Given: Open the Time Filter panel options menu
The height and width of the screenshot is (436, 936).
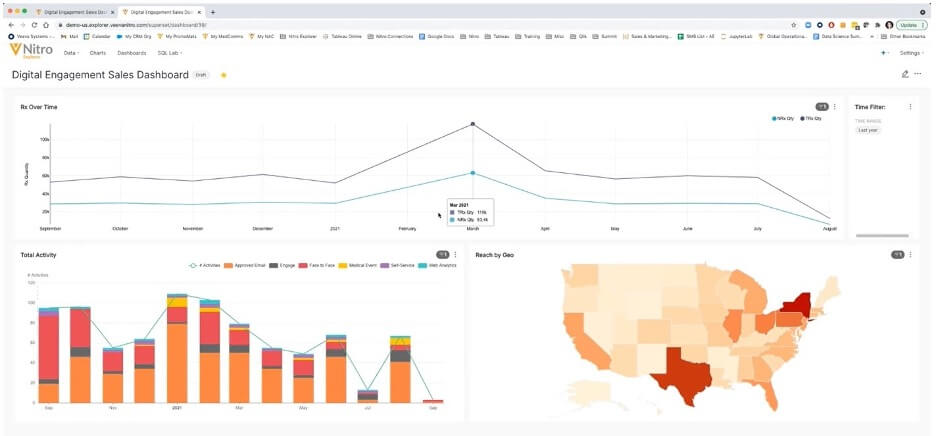Looking at the screenshot, I should (x=910, y=106).
